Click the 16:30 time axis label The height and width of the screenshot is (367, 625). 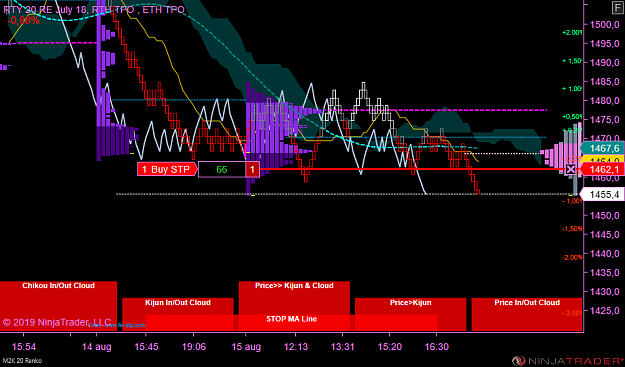436,347
